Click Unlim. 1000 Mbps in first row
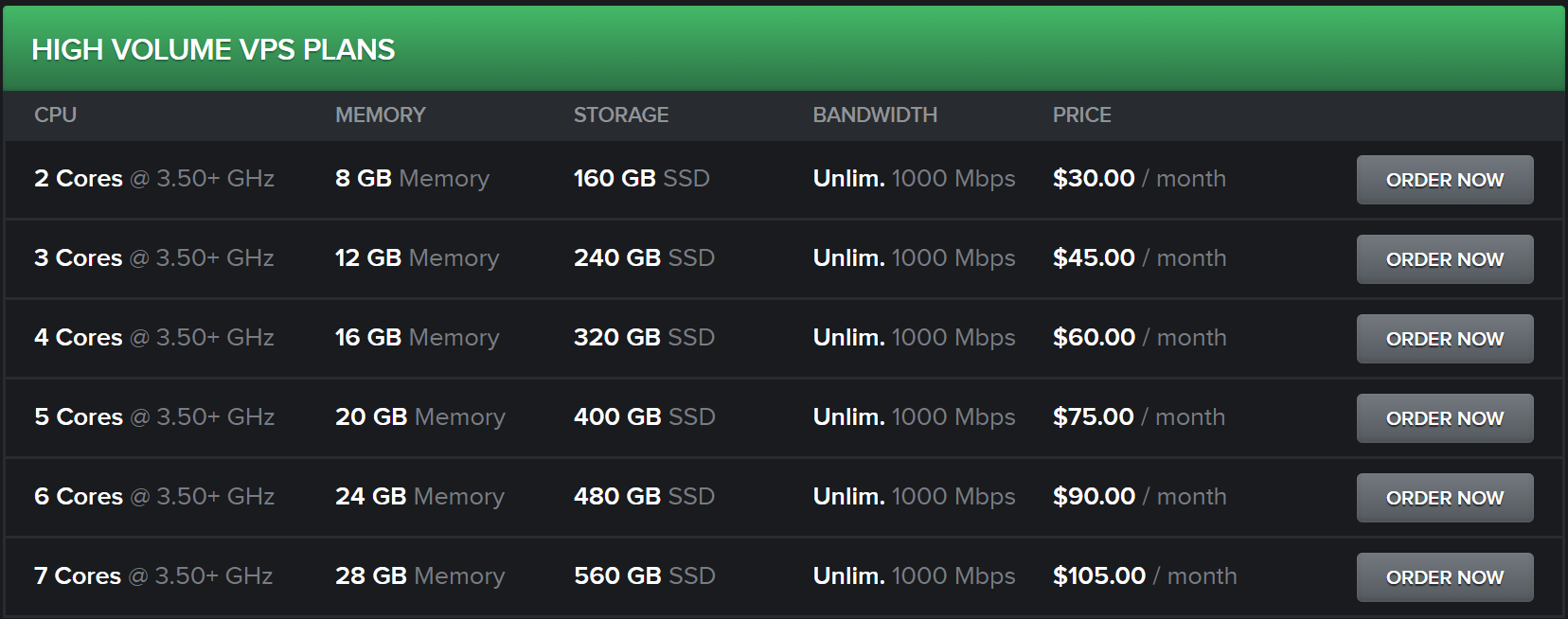Image resolution: width=1568 pixels, height=619 pixels. tap(914, 178)
